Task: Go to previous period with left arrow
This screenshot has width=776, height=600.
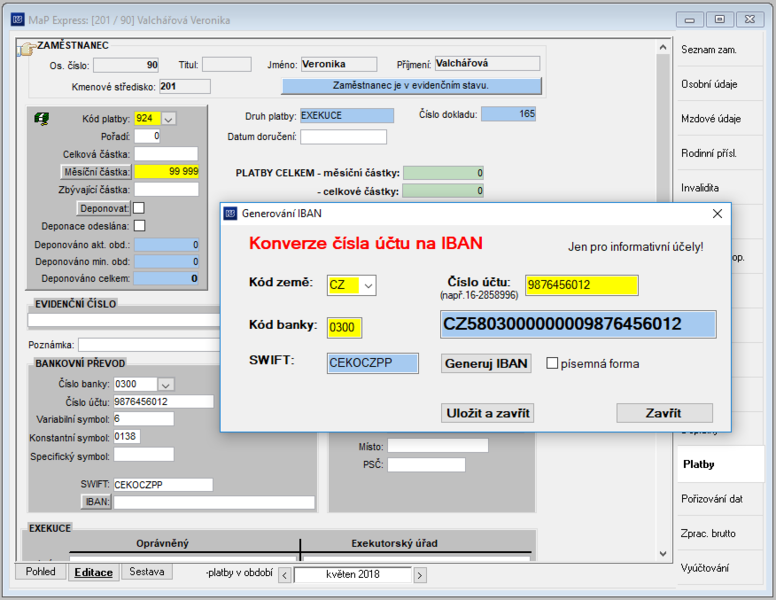Action: (285, 575)
